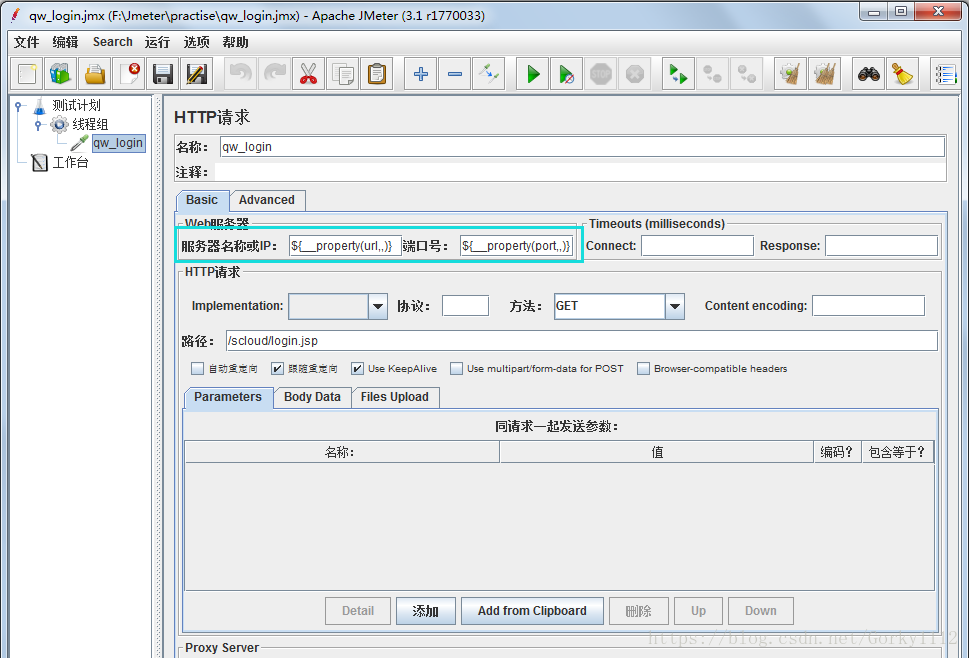Image resolution: width=969 pixels, height=658 pixels.
Task: Save the test plan with floppy icon
Action: [163, 75]
